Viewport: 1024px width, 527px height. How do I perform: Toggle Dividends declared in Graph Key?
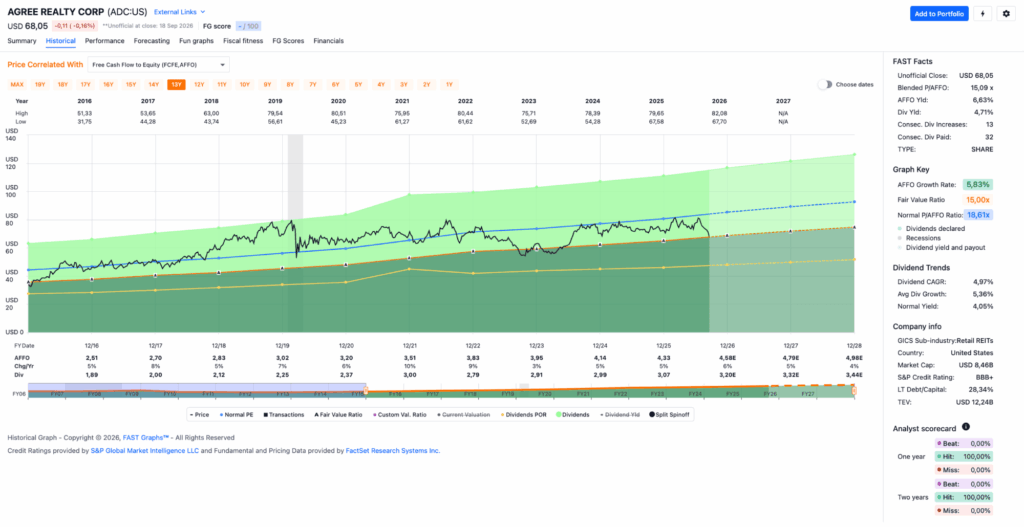click(x=931, y=229)
